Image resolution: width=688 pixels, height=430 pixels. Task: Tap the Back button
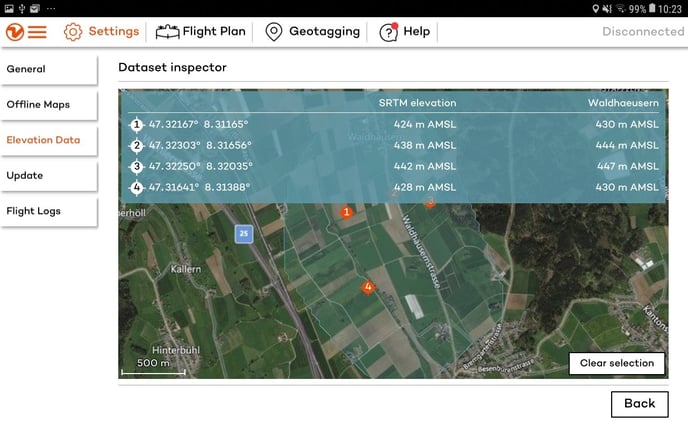639,403
